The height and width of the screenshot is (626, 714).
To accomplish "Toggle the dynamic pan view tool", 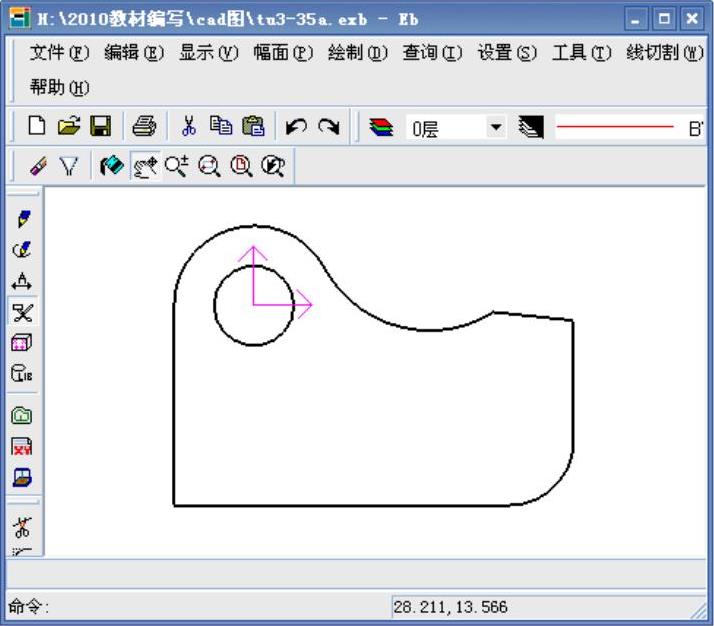I will coord(146,167).
